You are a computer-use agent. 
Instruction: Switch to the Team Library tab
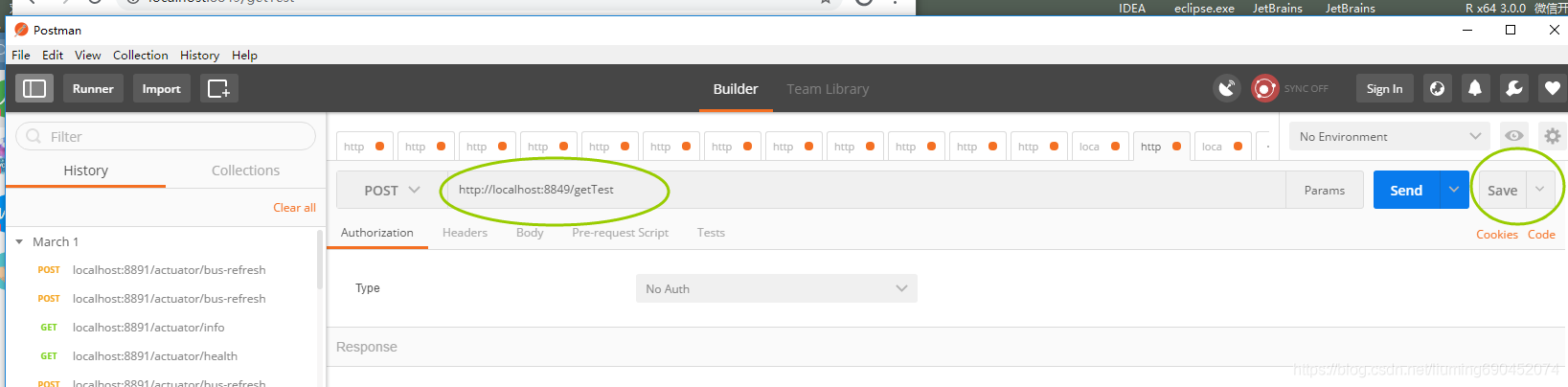pos(828,88)
